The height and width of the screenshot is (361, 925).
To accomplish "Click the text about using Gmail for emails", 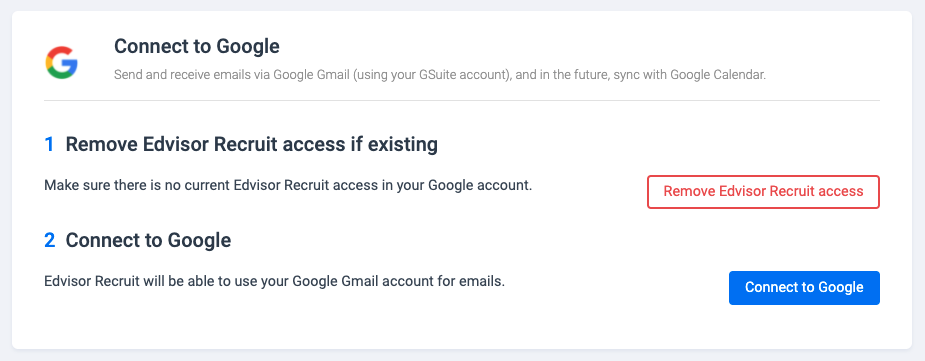I will click(275, 281).
